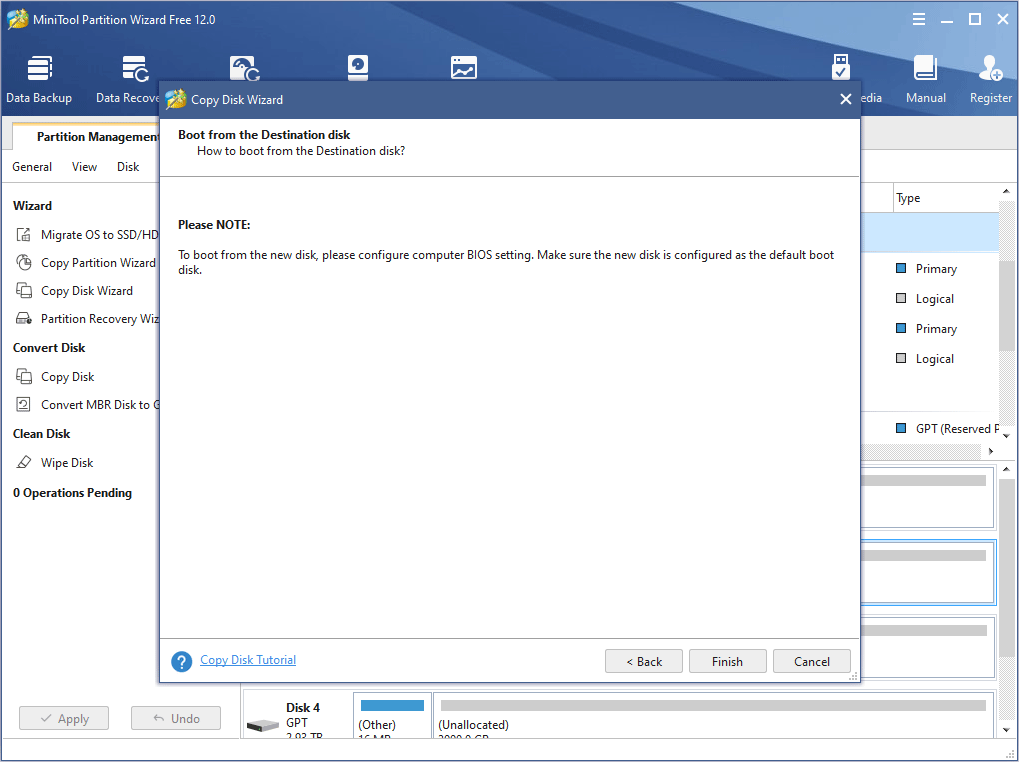
Task: Click the partition list scroll-down arrow
Action: tap(1006, 435)
